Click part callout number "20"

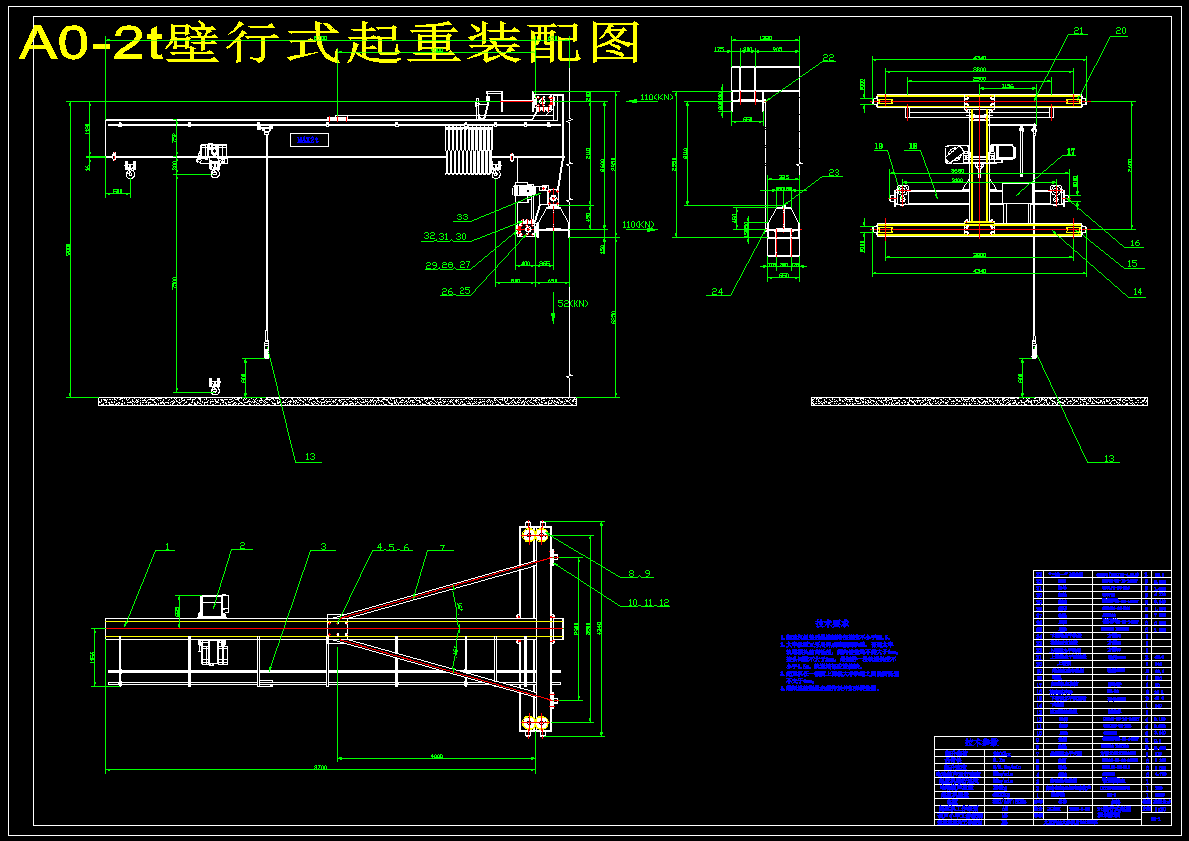[1121, 31]
